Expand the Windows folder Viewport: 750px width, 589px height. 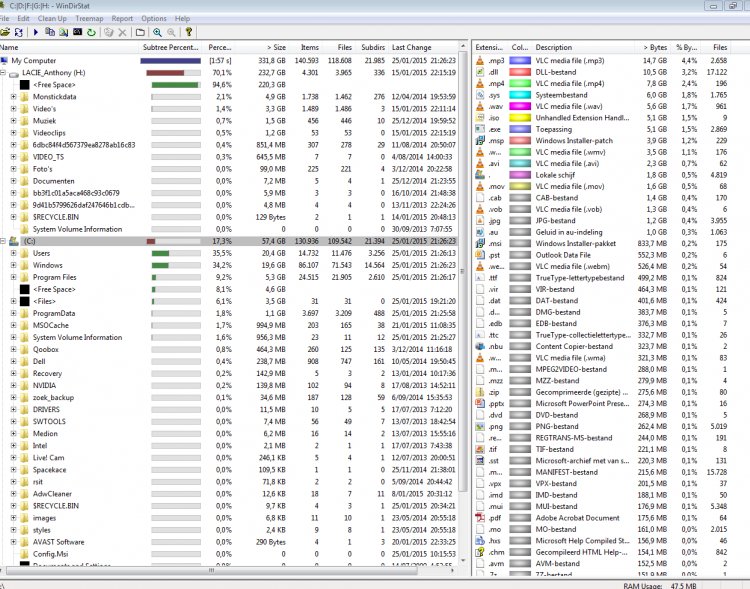[x=13, y=265]
